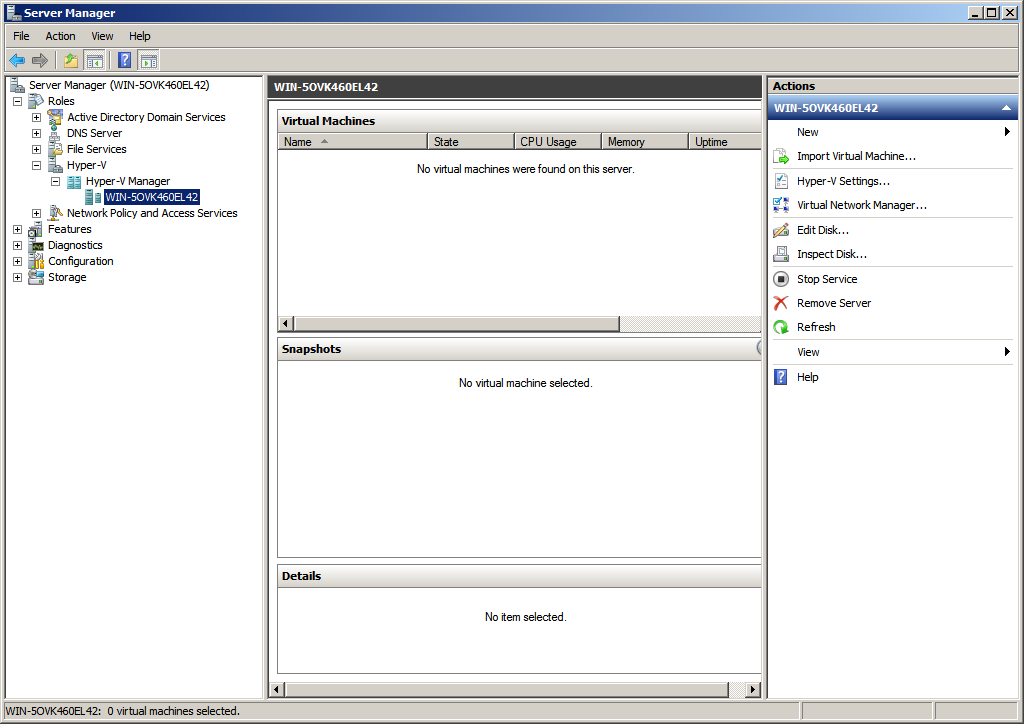
Task: Collapse the Hyper-V role node
Action: click(x=37, y=165)
